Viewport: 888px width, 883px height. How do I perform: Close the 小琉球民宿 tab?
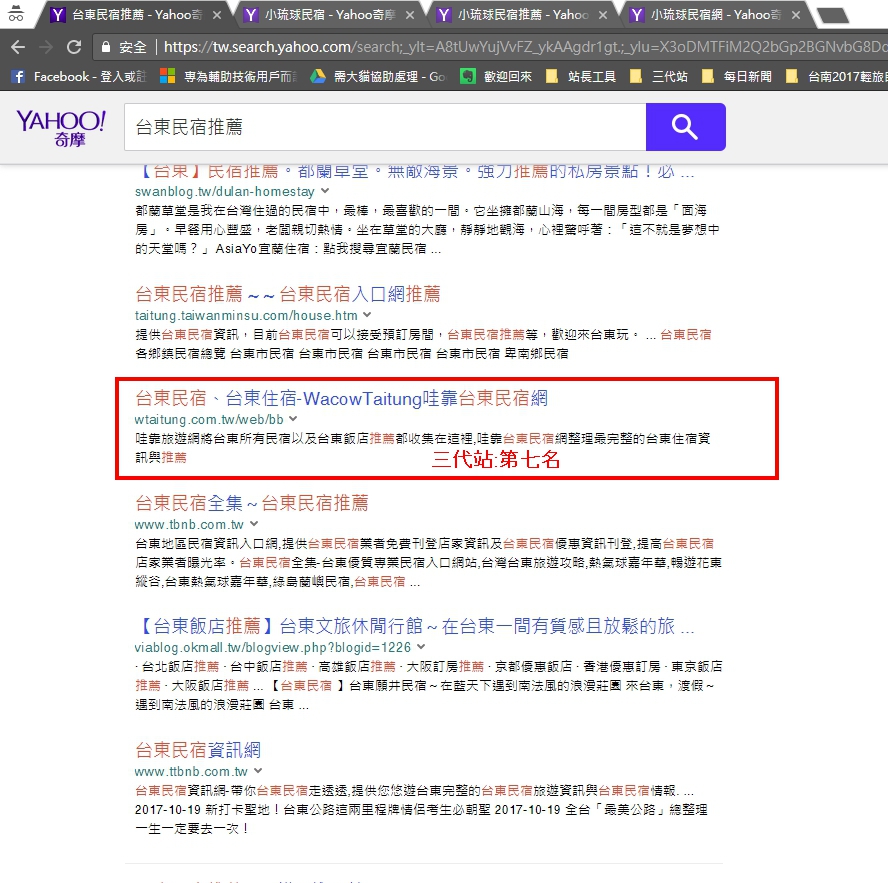[410, 15]
